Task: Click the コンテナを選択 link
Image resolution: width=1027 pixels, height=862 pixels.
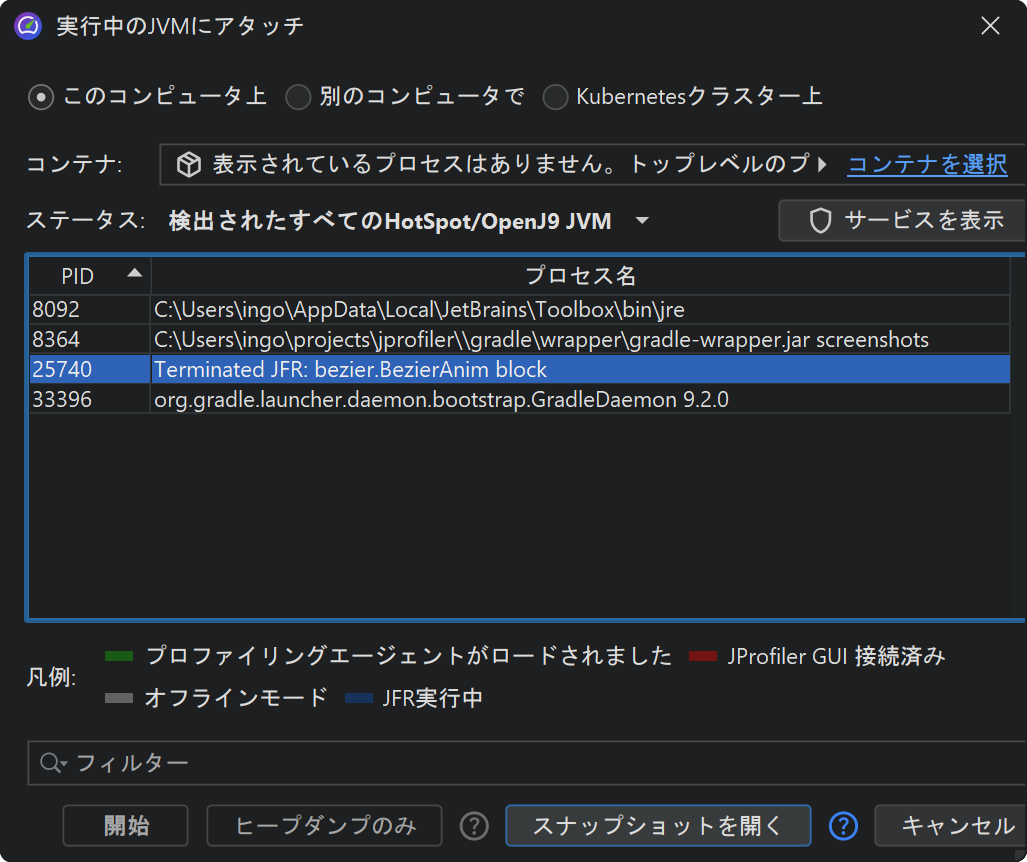Action: click(927, 164)
